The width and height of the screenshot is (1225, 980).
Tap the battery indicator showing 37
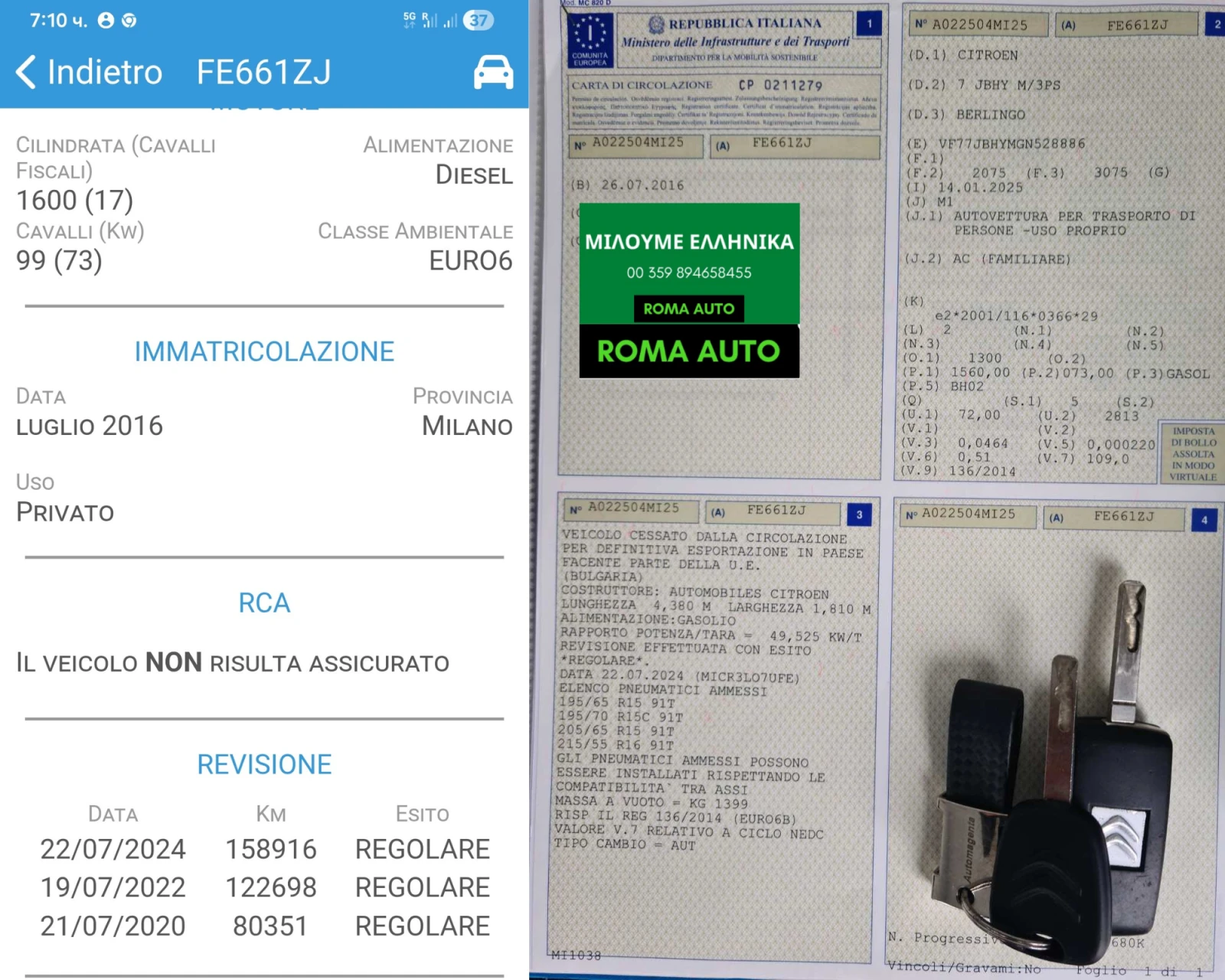click(x=479, y=21)
